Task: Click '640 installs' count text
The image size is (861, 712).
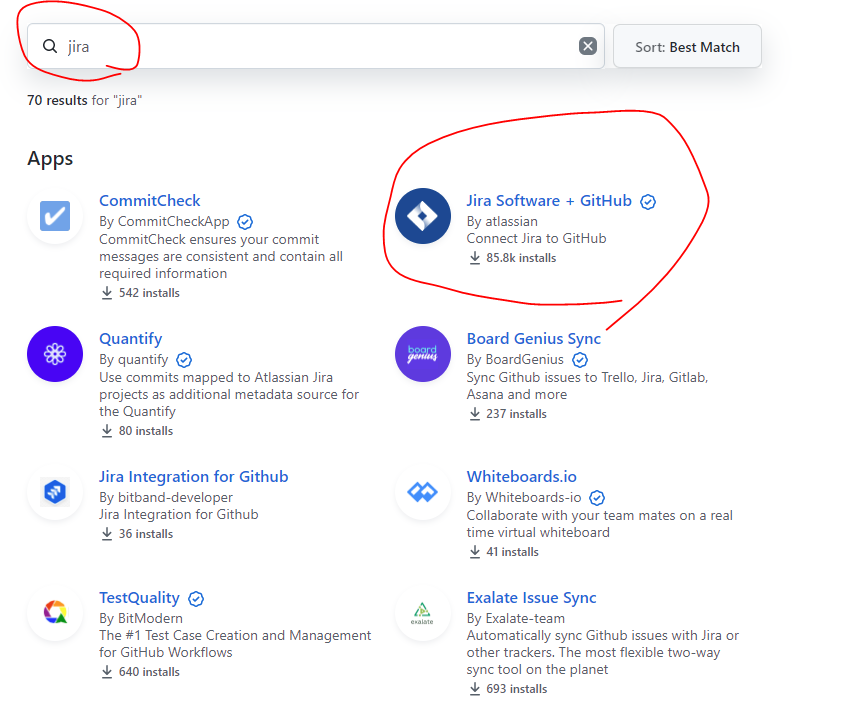Action: (149, 672)
